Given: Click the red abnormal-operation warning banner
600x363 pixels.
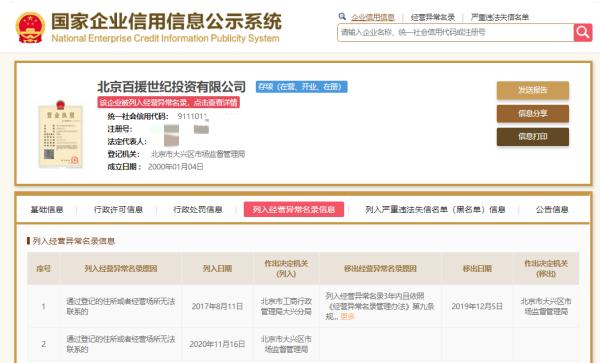Looking at the screenshot, I should coord(169,103).
